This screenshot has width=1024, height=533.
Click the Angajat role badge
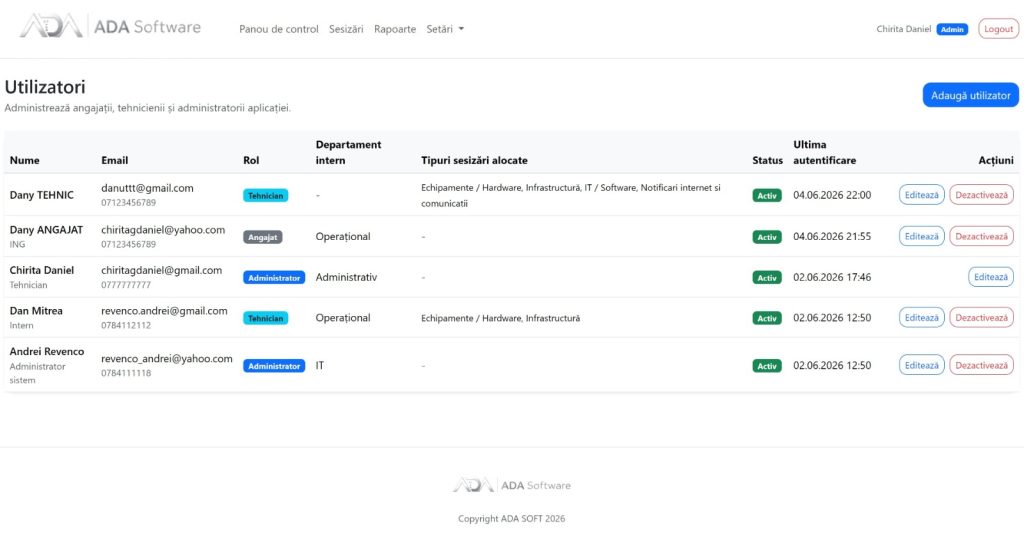[x=263, y=237]
